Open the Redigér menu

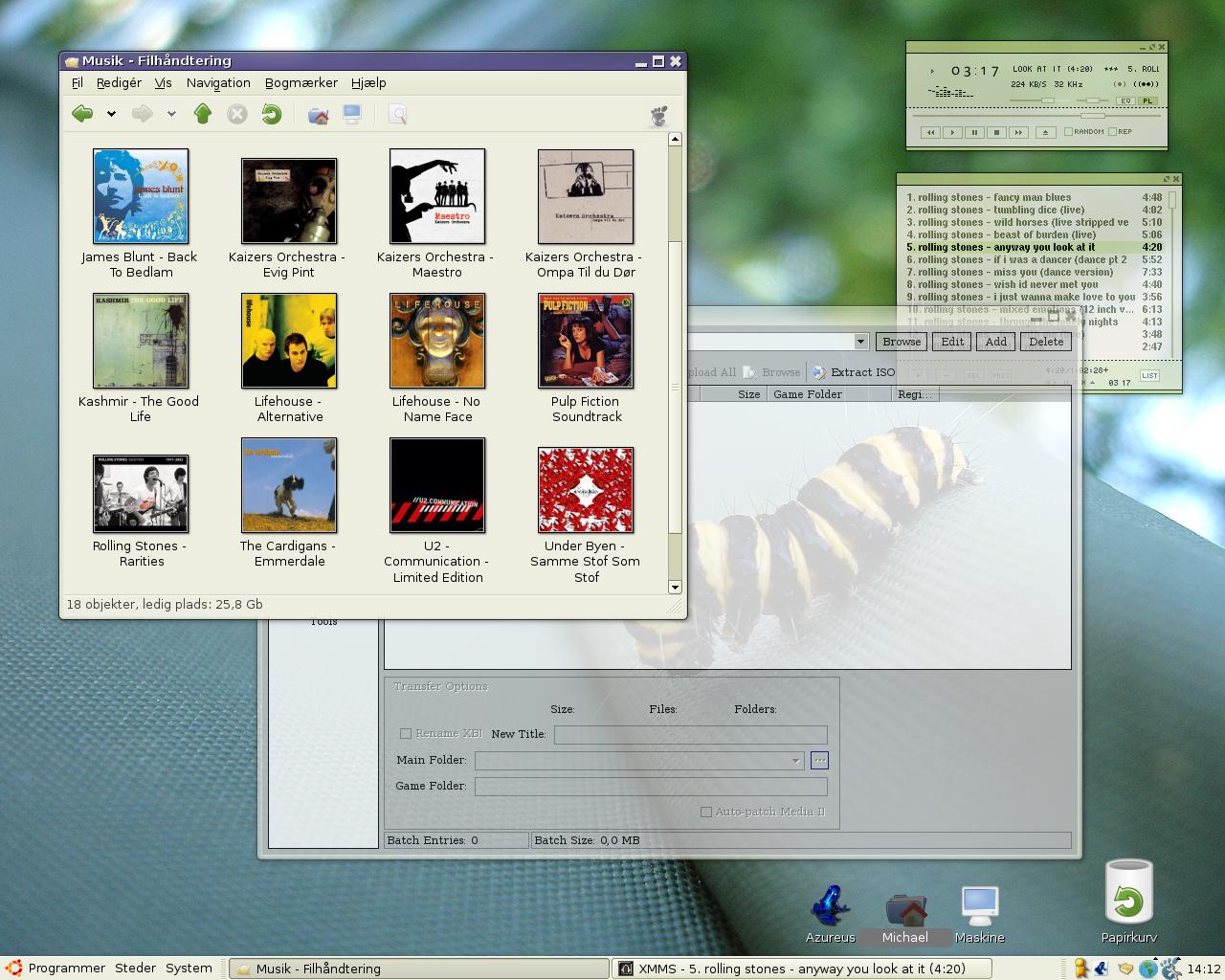tap(119, 83)
